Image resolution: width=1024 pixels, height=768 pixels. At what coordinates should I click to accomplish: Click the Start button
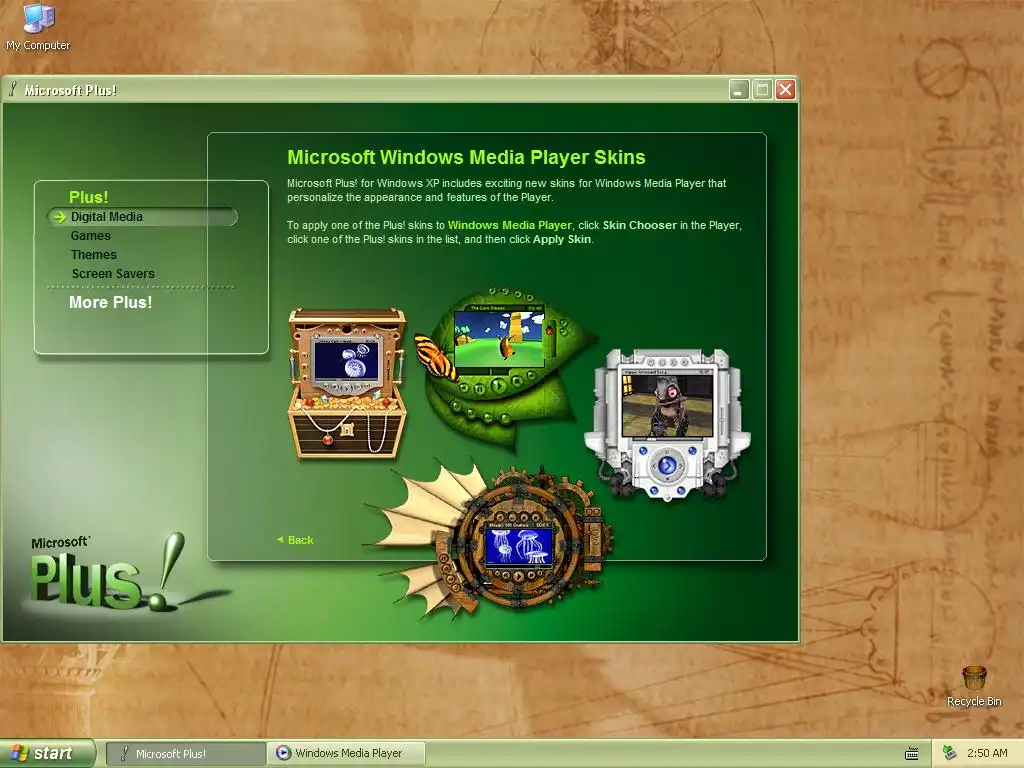click(x=47, y=753)
